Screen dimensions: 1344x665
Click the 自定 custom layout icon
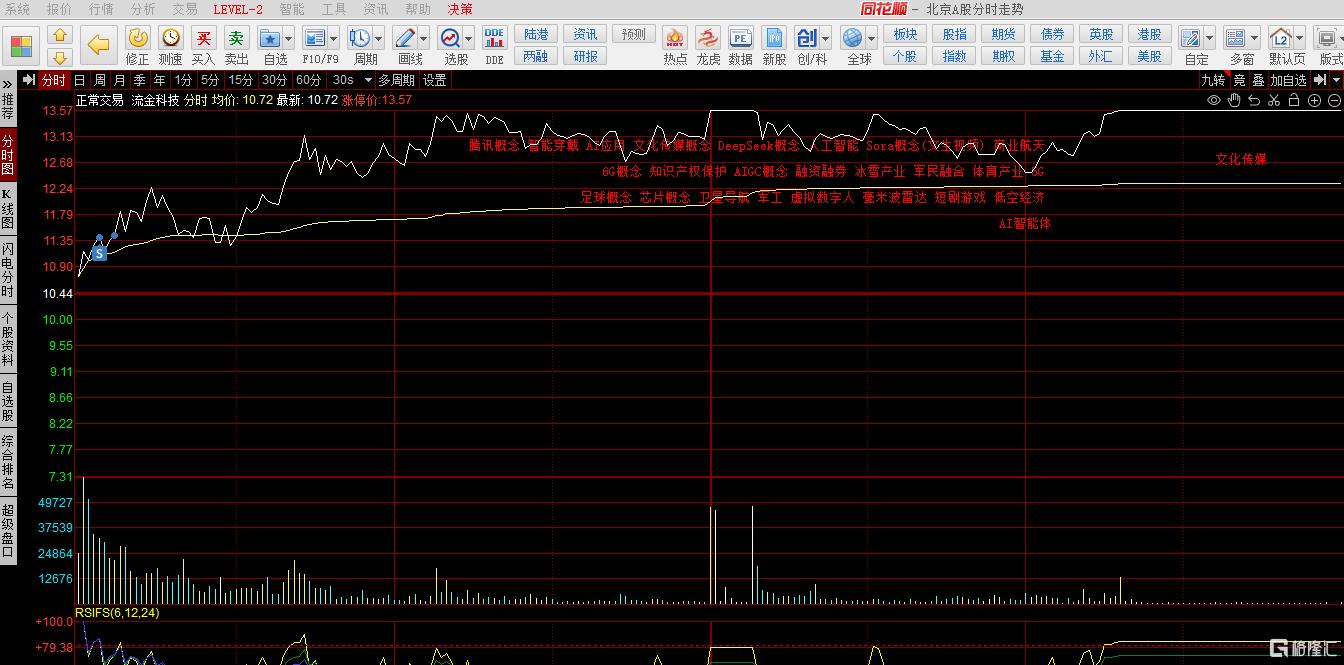point(1190,38)
